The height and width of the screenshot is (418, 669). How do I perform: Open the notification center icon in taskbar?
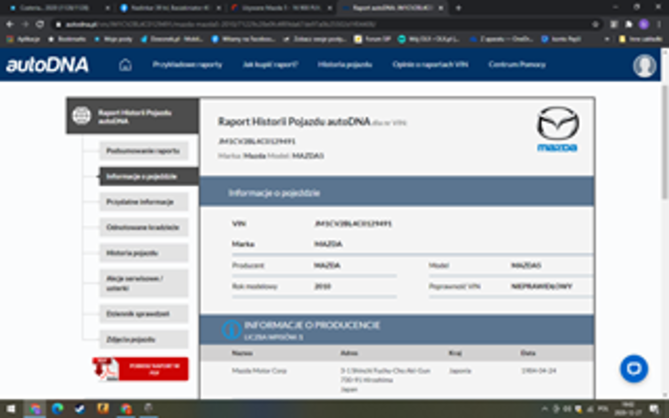[655, 409]
